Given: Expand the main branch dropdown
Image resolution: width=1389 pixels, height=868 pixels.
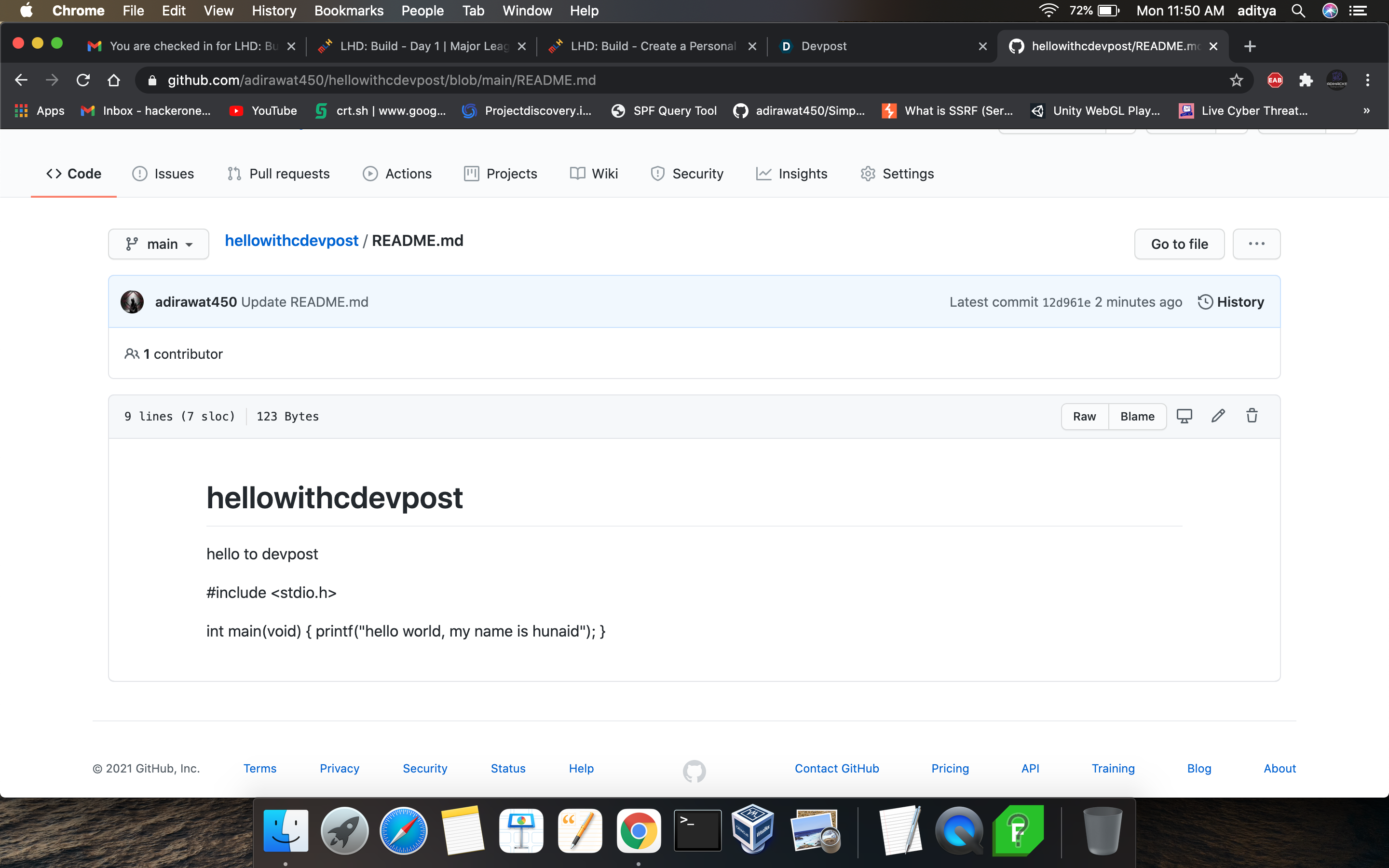Looking at the screenshot, I should click(x=158, y=244).
